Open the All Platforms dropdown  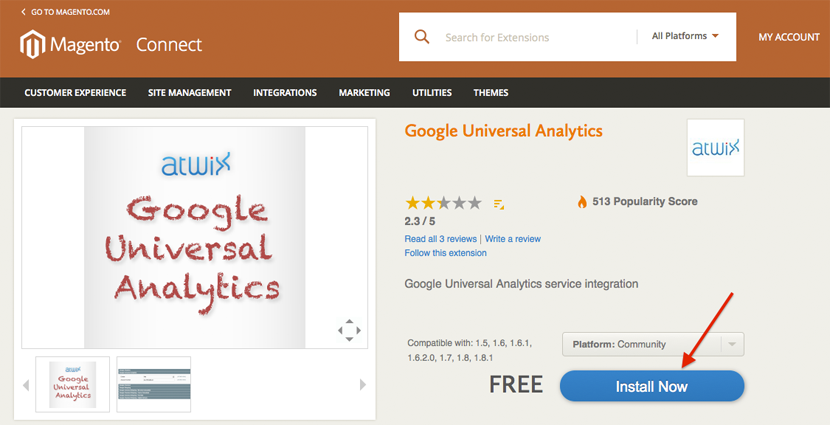click(685, 36)
